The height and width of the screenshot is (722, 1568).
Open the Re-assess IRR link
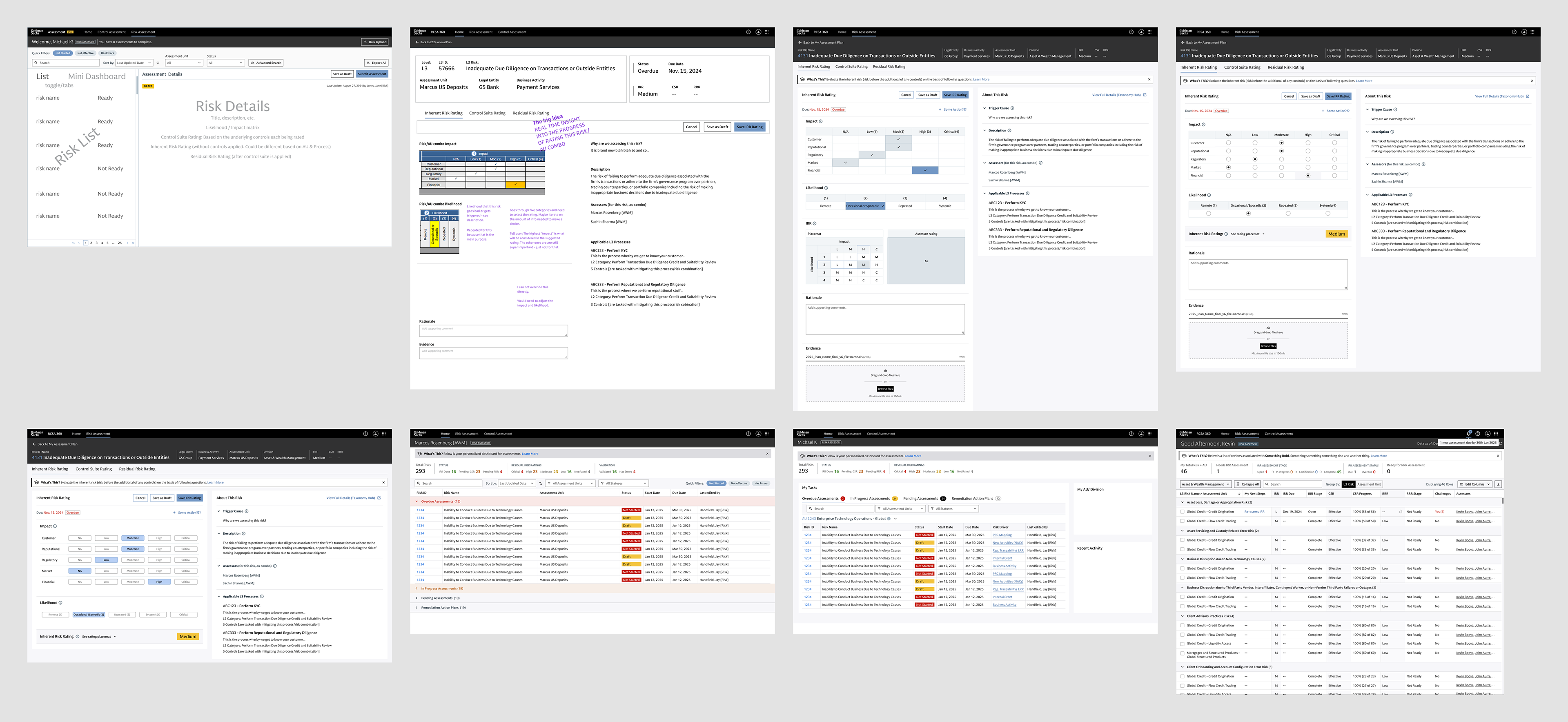[x=1254, y=511]
